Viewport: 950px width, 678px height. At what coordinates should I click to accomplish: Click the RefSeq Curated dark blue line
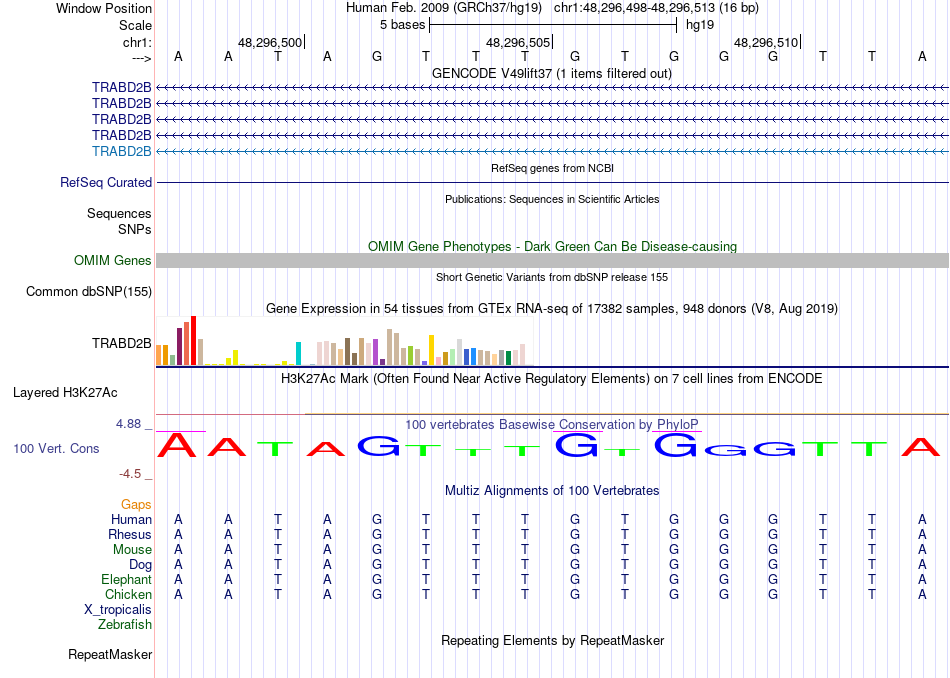click(x=553, y=182)
